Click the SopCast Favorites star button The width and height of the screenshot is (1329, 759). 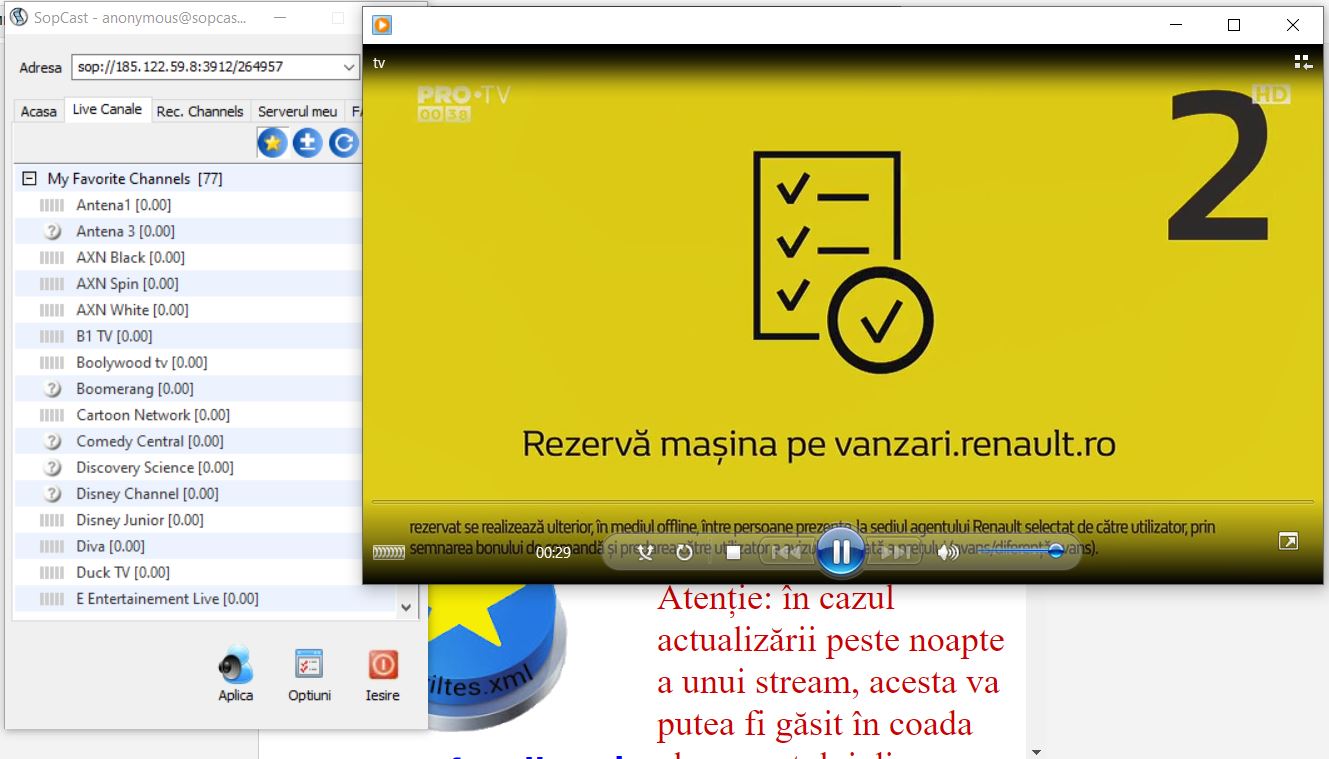coord(272,143)
